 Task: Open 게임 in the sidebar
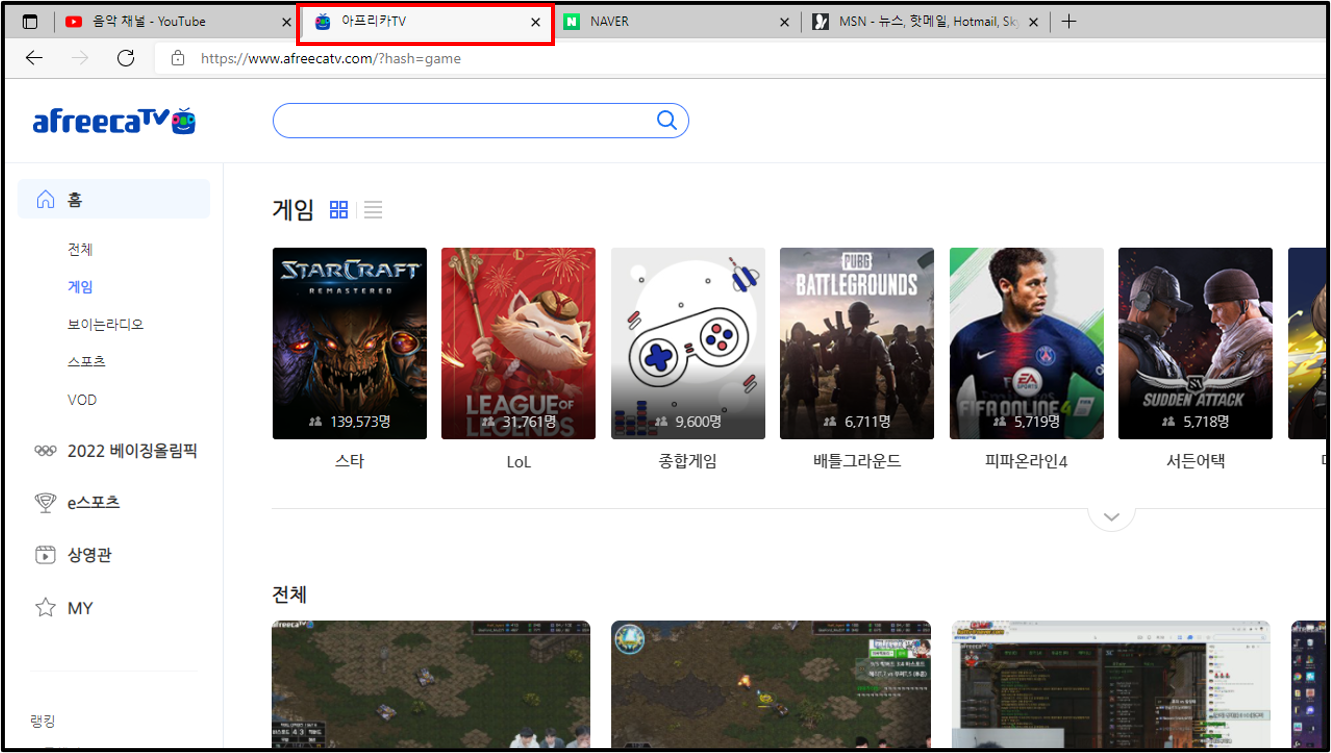(80, 287)
